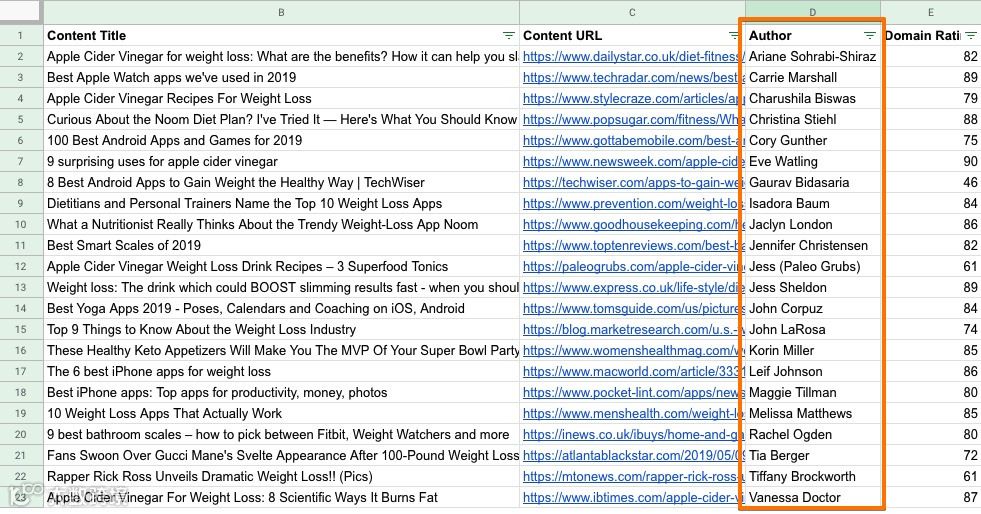The height and width of the screenshot is (514, 981).
Task: Select the author cell Carrie Marshall
Action: click(x=813, y=78)
